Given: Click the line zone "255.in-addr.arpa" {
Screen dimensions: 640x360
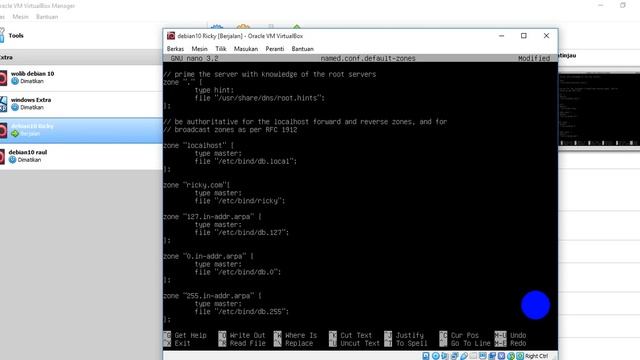Looking at the screenshot, I should 212,296.
